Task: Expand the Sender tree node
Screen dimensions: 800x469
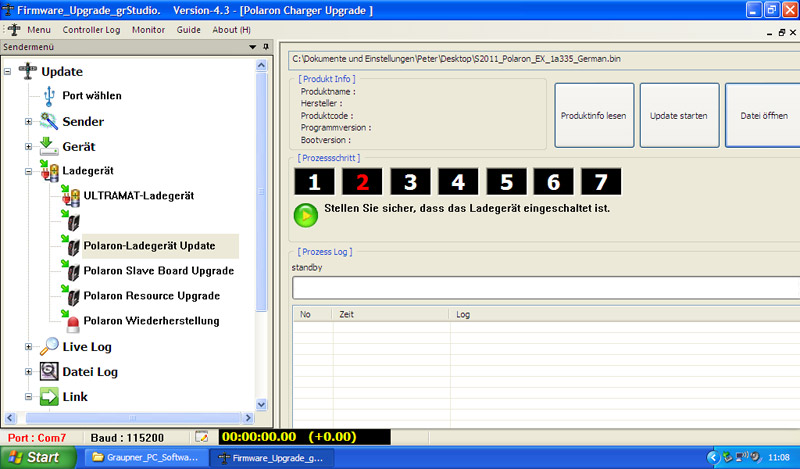Action: [29, 121]
